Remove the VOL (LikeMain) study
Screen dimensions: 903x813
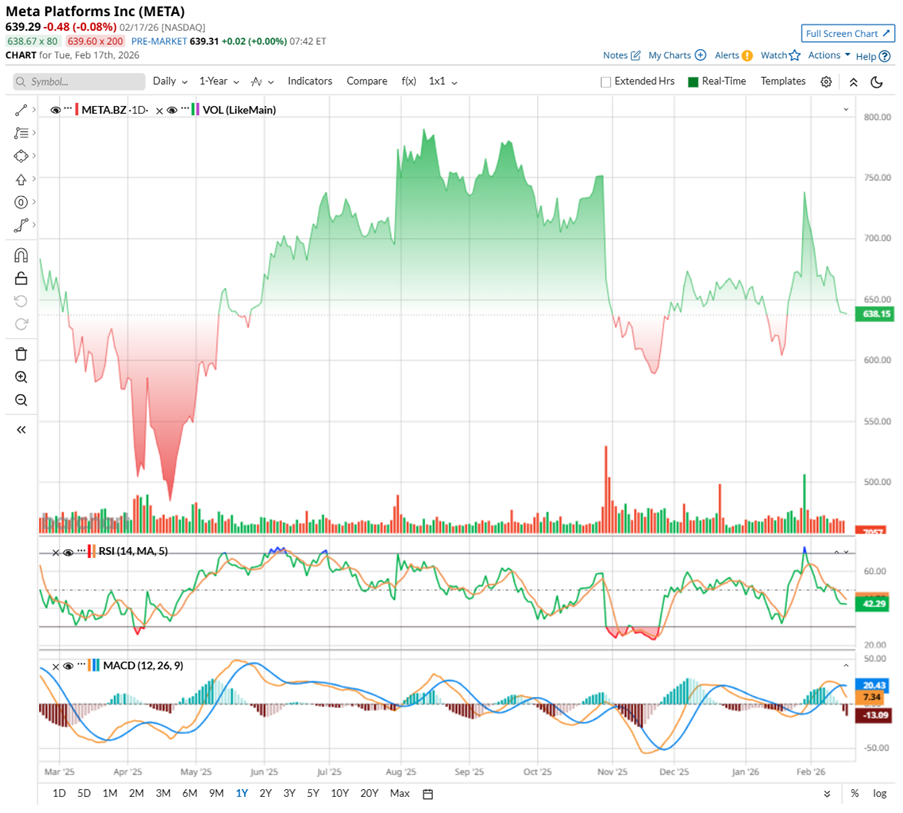coord(160,111)
